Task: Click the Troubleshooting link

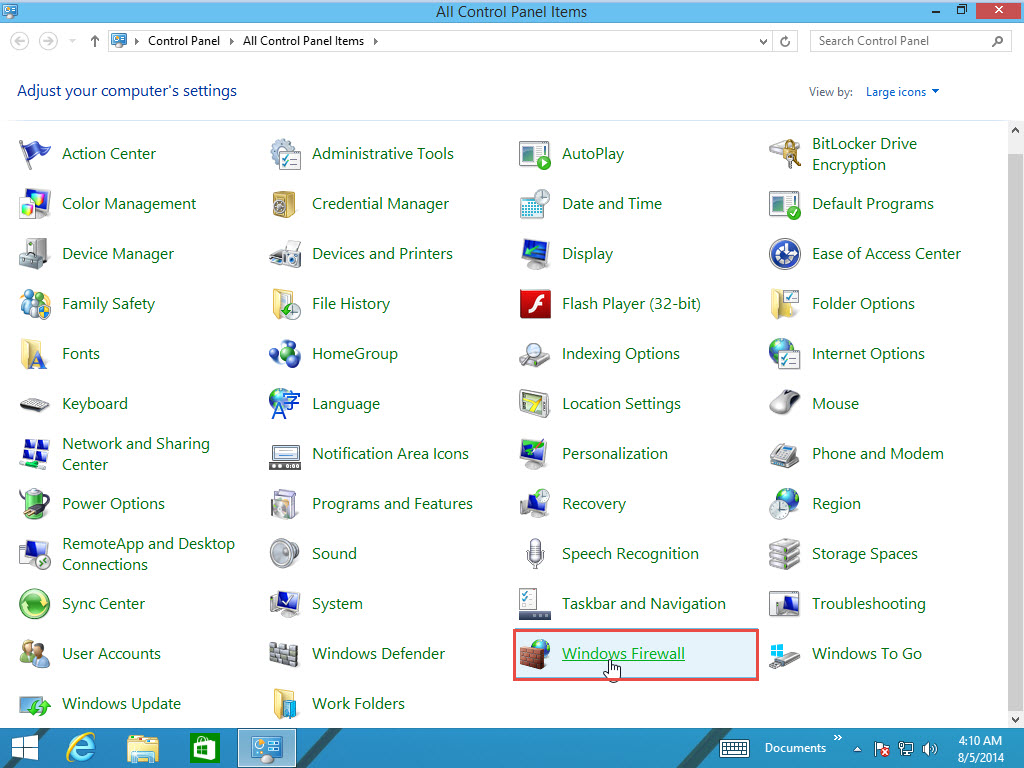Action: click(x=869, y=604)
